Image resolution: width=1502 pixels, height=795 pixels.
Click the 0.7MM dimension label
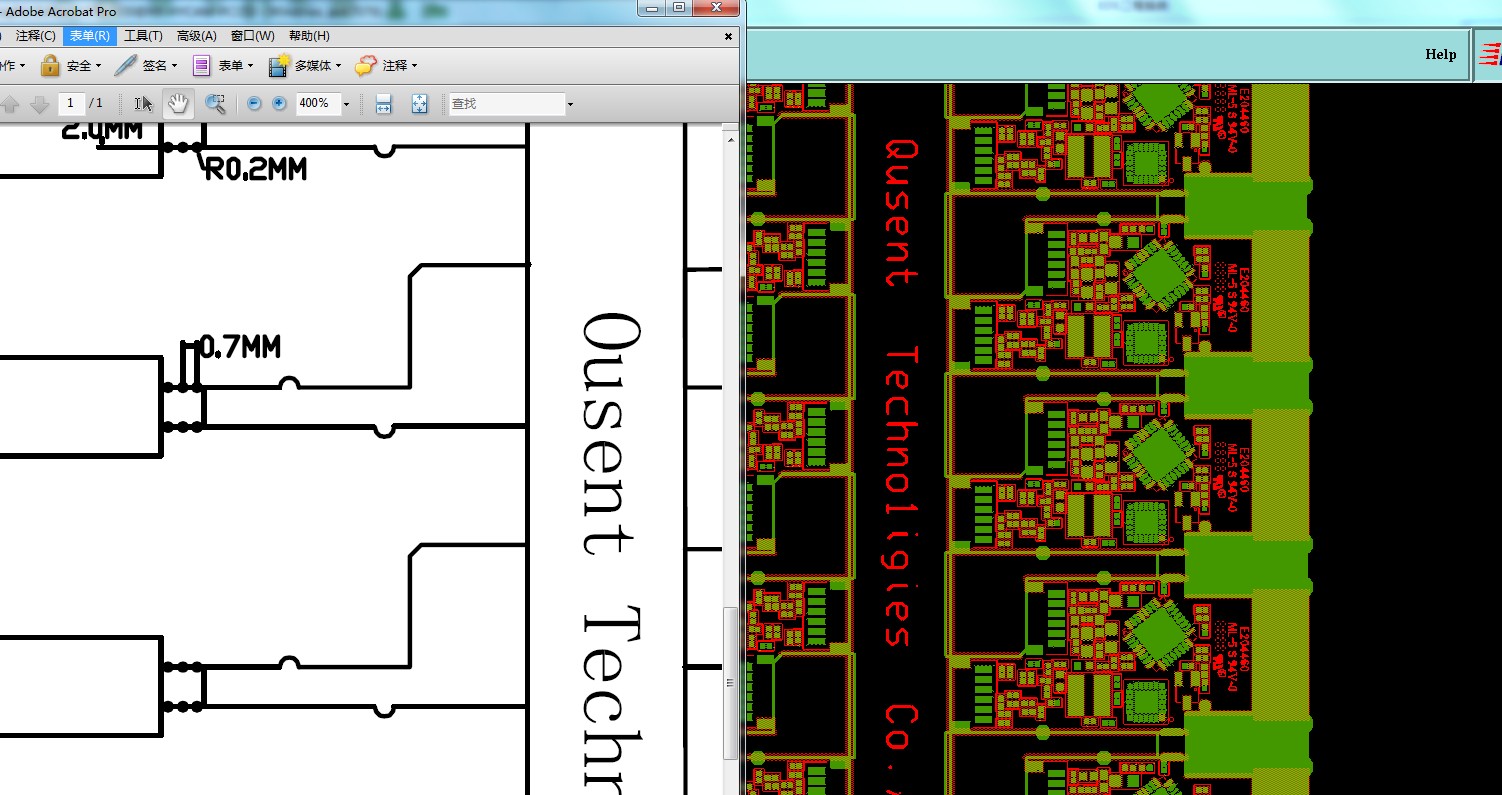point(240,347)
